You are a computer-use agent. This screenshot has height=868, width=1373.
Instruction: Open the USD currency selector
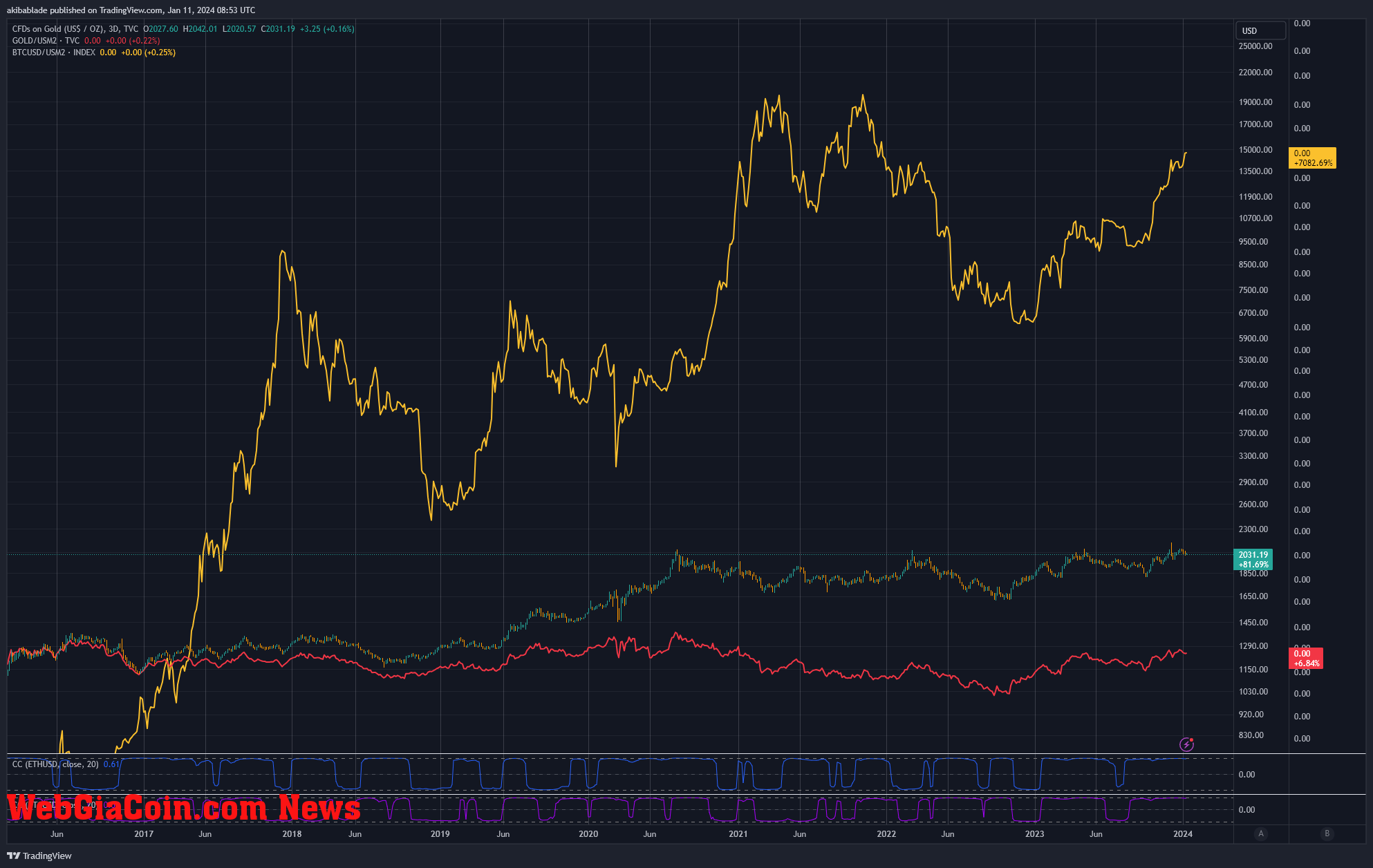coord(1260,30)
